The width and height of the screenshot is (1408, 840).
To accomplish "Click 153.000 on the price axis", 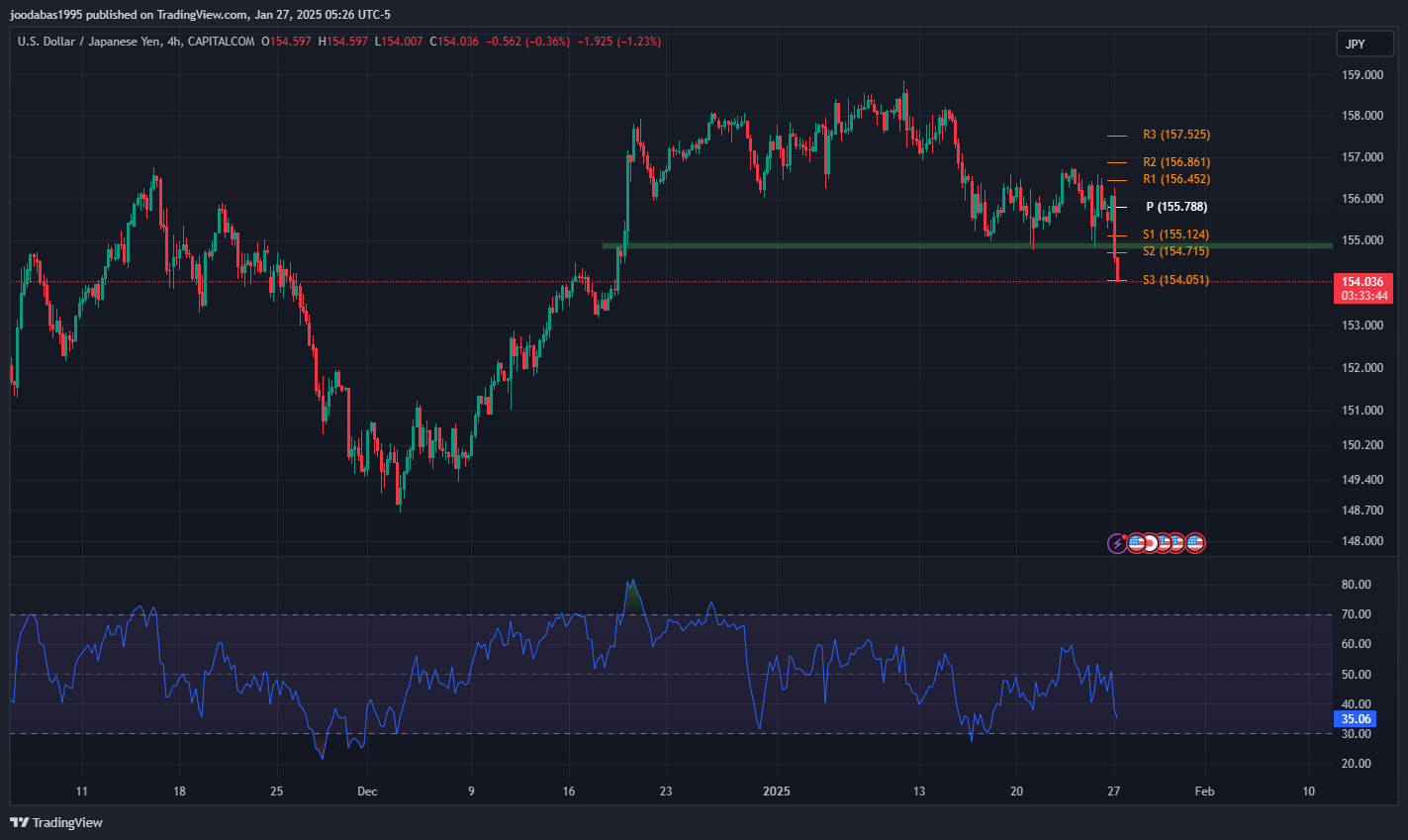I will (1362, 326).
